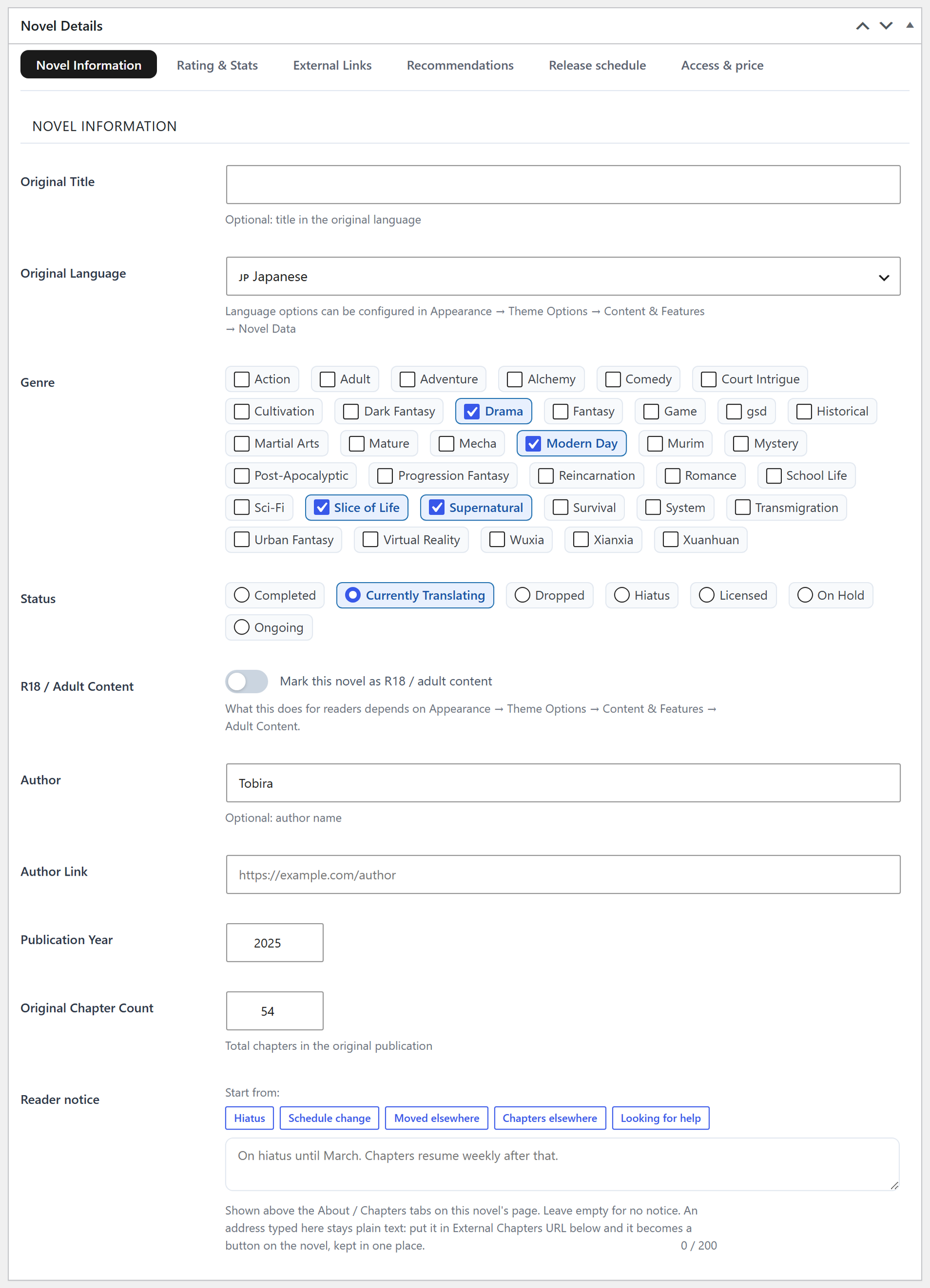Select the Access & price tab
Screen dimensions: 930x1288
[x=722, y=65]
